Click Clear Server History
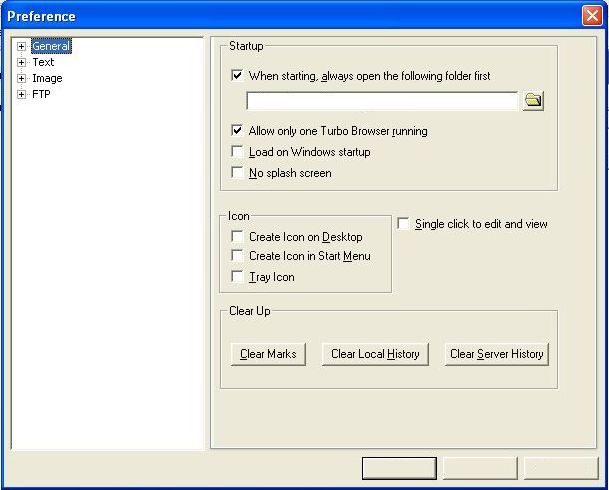609x490 pixels. [x=497, y=354]
